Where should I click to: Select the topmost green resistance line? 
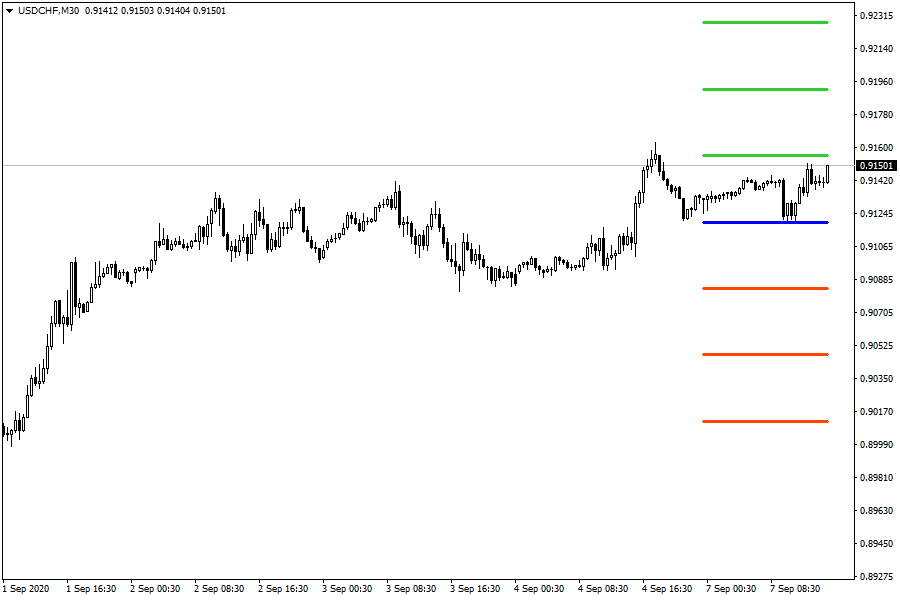(x=765, y=22)
